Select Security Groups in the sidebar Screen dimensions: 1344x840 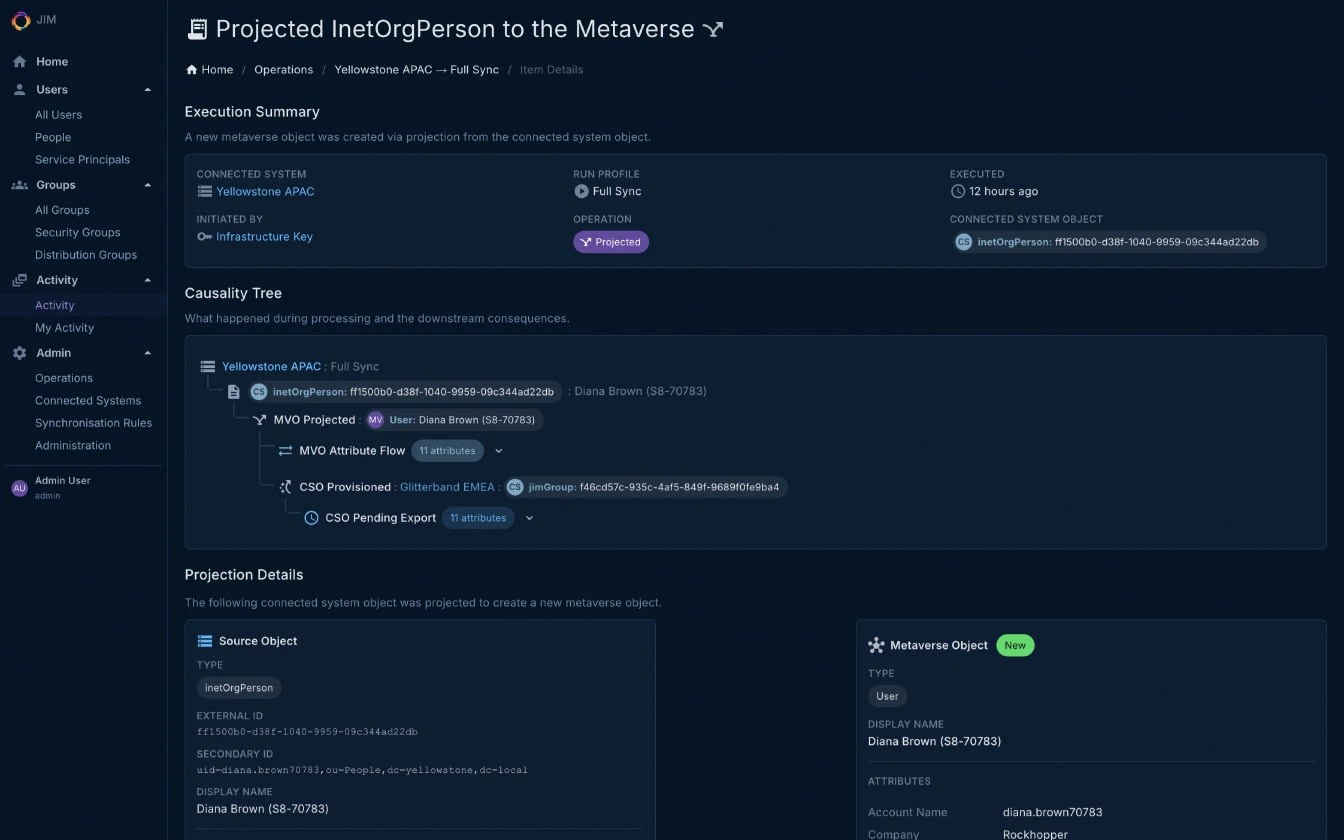pos(77,233)
